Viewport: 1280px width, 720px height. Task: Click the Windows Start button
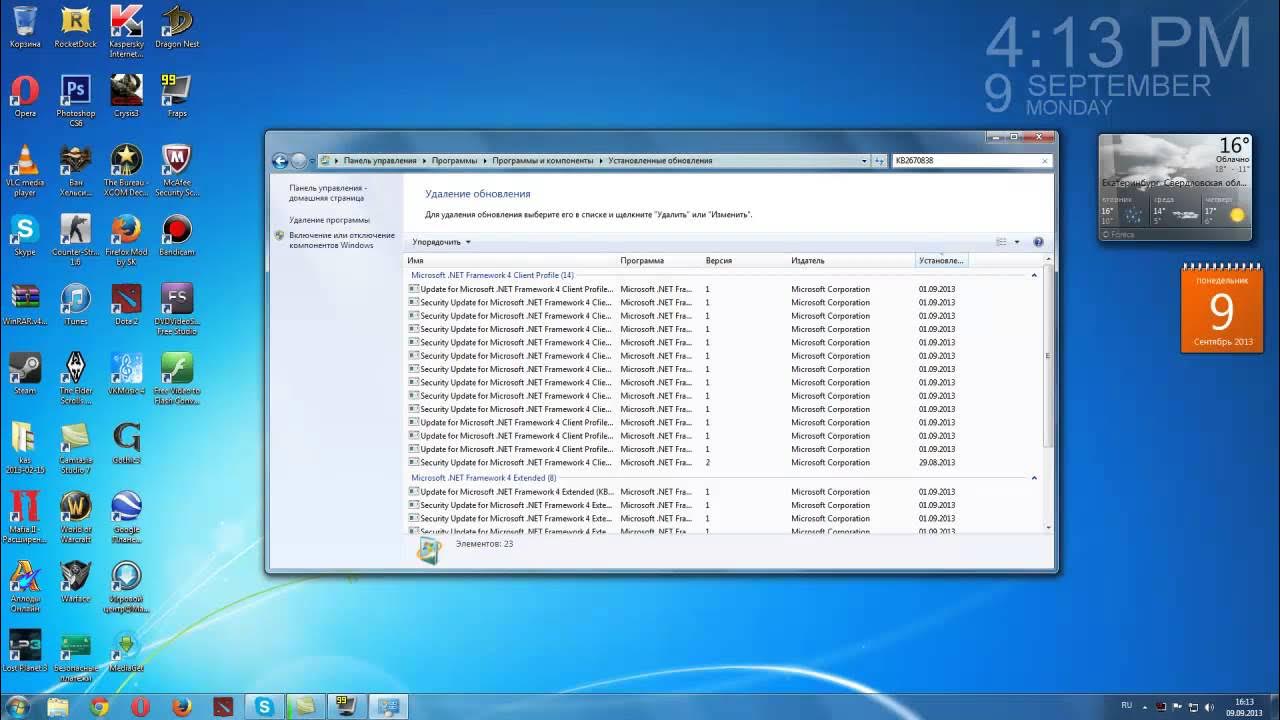click(x=17, y=707)
